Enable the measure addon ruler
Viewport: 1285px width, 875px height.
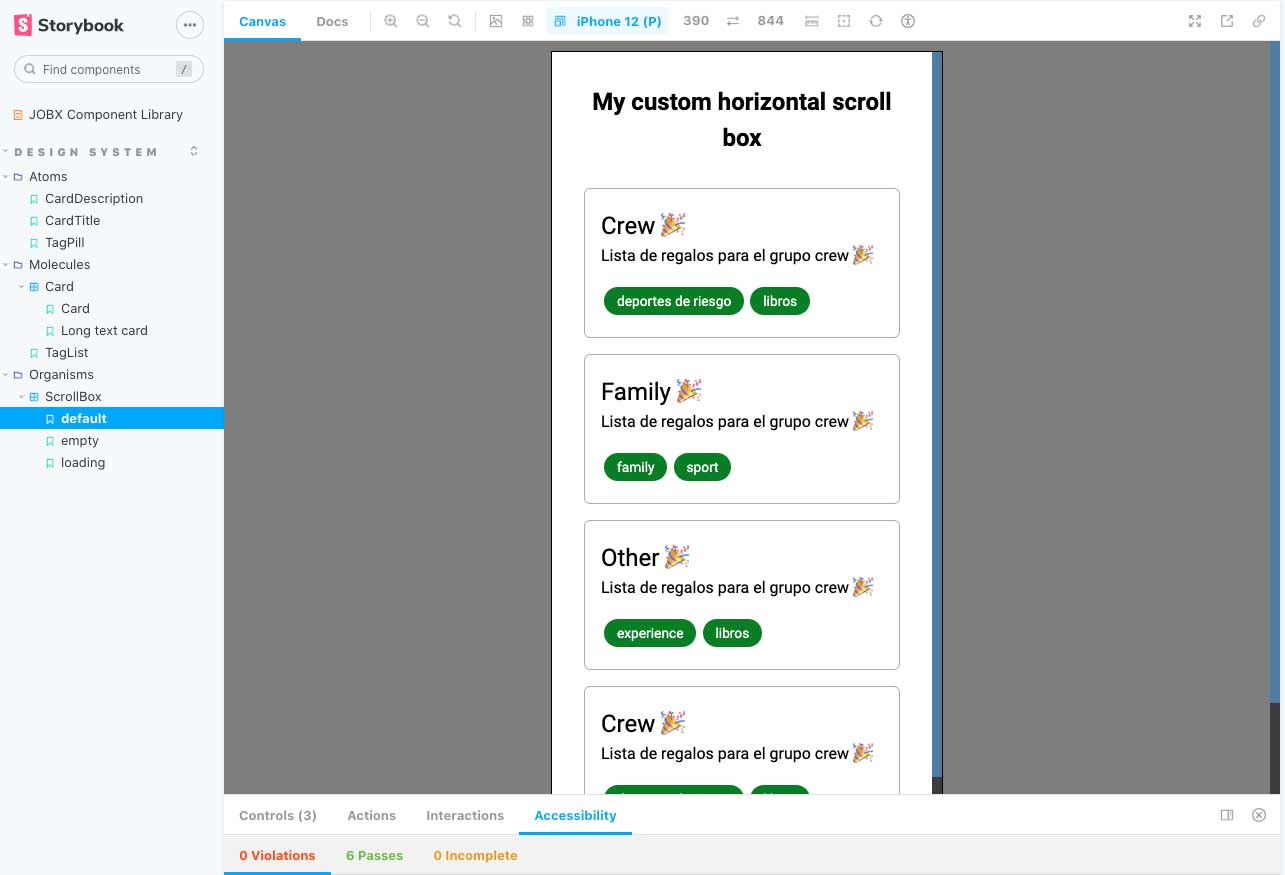(x=811, y=20)
